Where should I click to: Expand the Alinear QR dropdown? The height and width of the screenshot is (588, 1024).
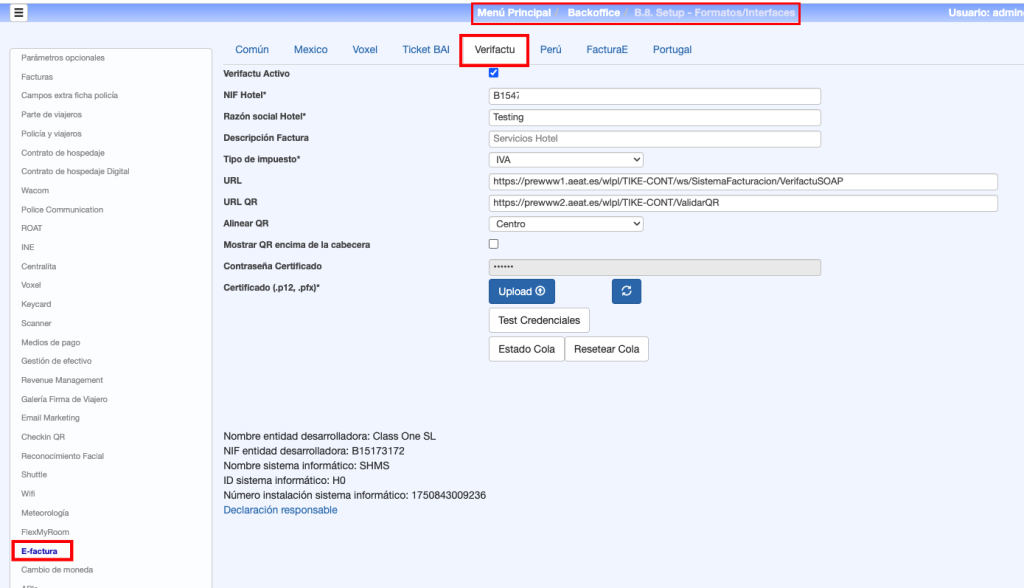click(x=565, y=224)
